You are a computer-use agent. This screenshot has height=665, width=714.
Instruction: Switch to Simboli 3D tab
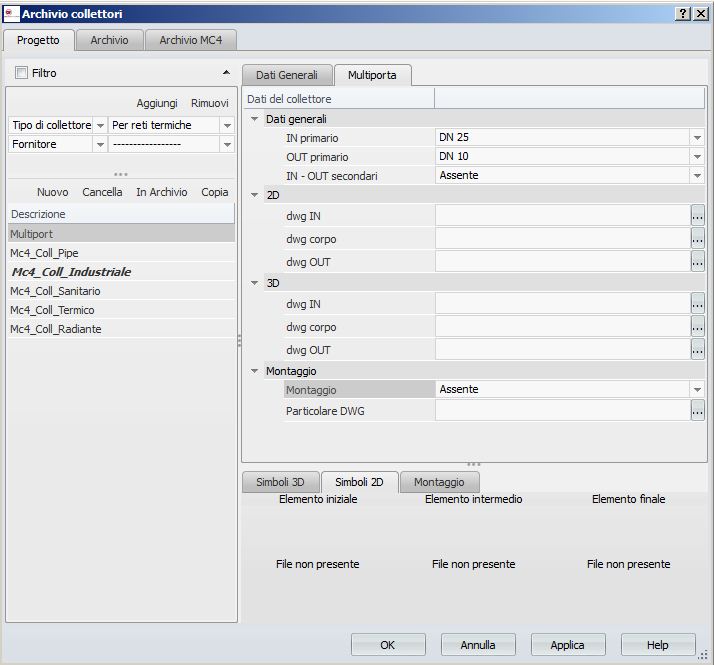(280, 482)
